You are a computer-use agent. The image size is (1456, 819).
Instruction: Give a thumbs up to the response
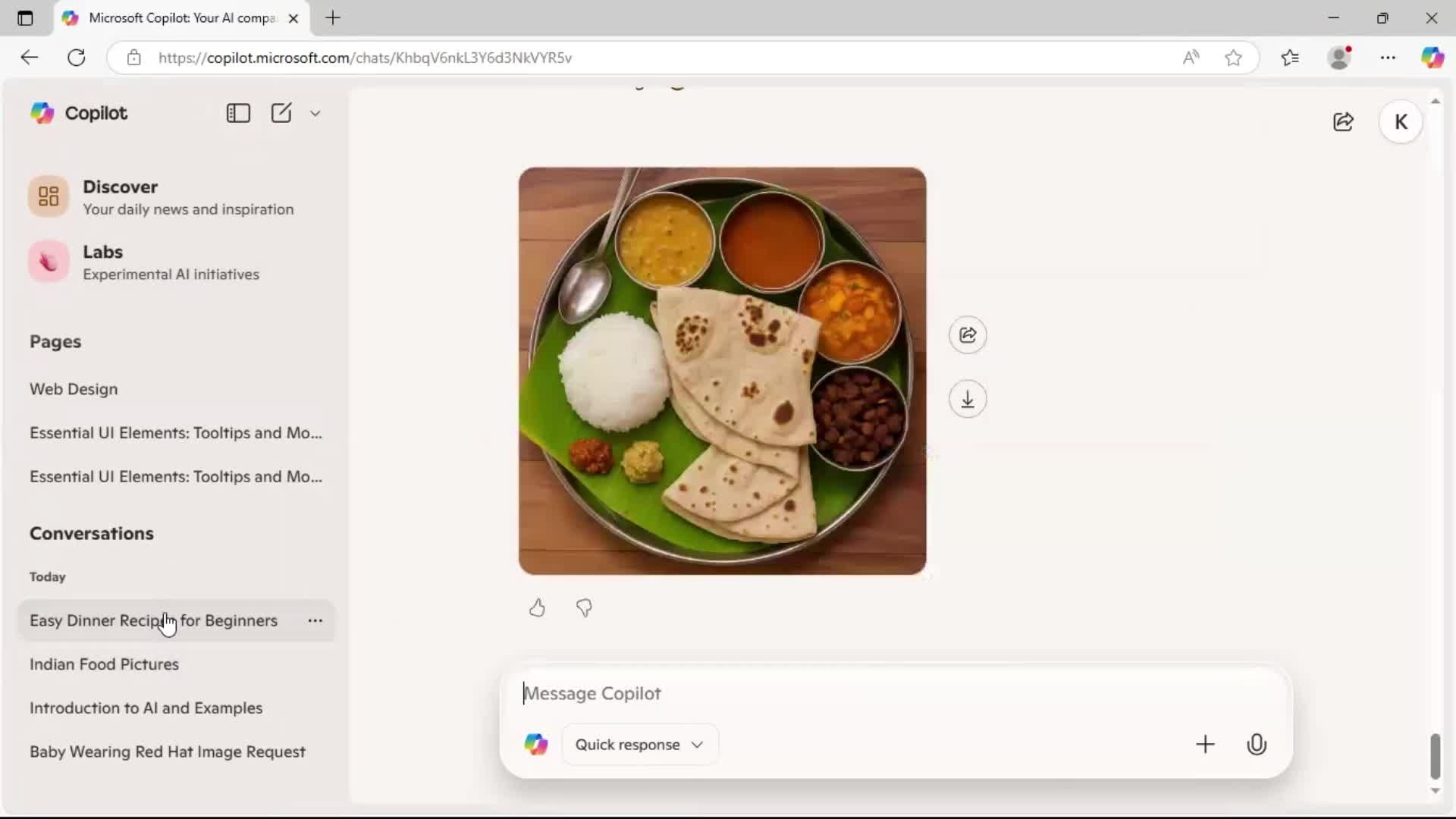pos(537,608)
